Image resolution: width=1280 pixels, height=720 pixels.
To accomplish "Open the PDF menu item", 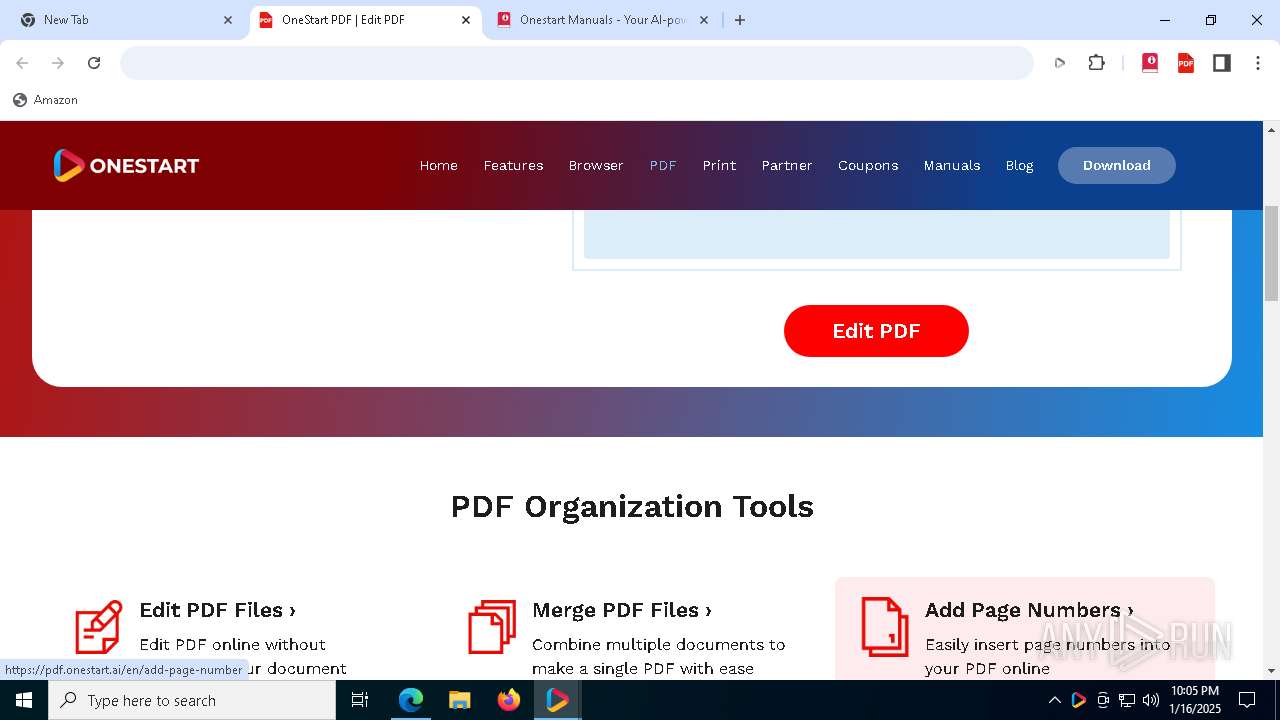I will point(663,165).
